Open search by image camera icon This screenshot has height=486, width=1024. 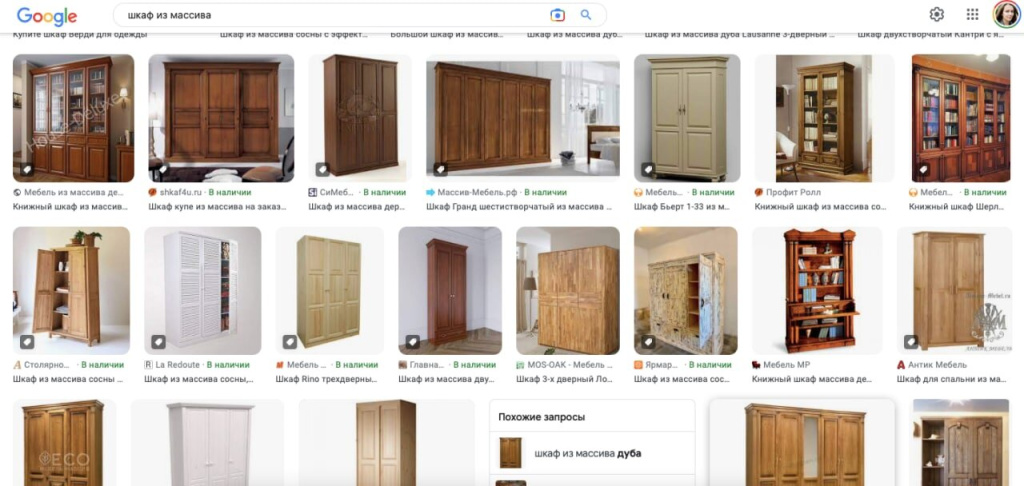[557, 15]
